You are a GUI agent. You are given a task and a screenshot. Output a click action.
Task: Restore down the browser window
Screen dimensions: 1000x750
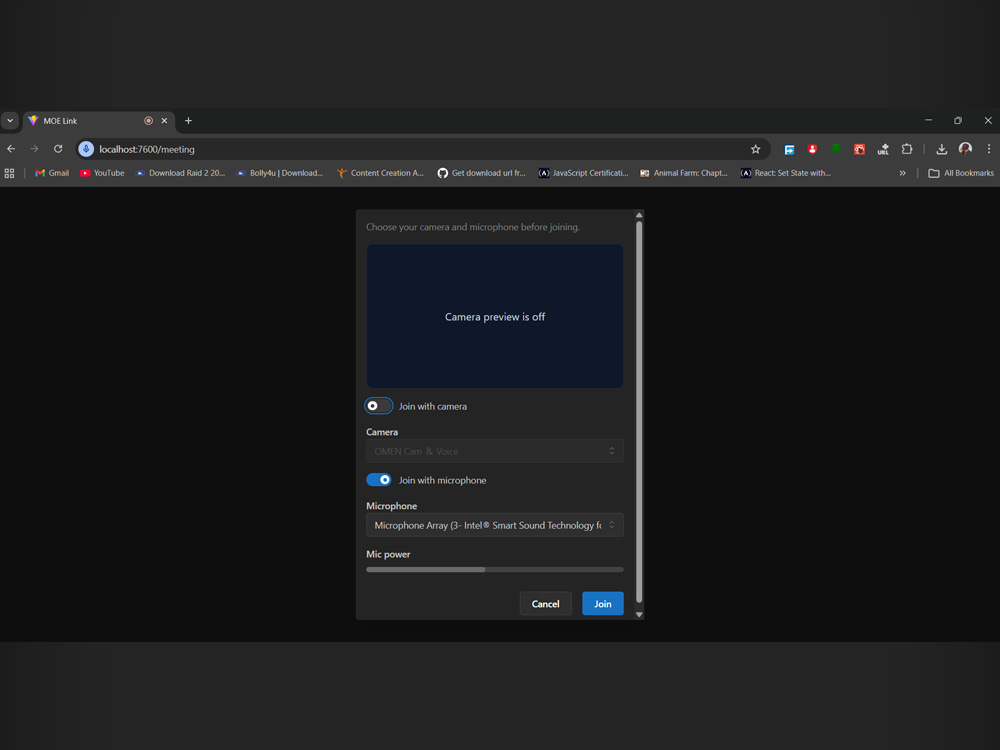pos(958,120)
